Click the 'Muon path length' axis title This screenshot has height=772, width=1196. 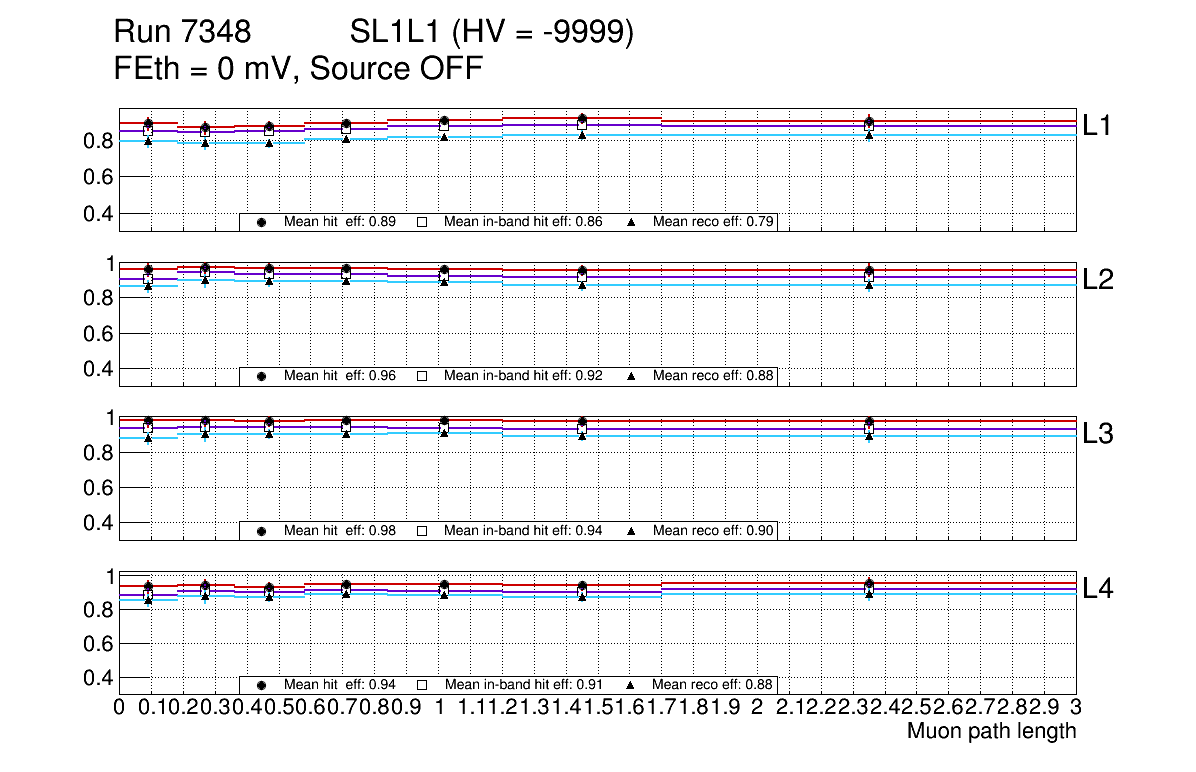[991, 731]
